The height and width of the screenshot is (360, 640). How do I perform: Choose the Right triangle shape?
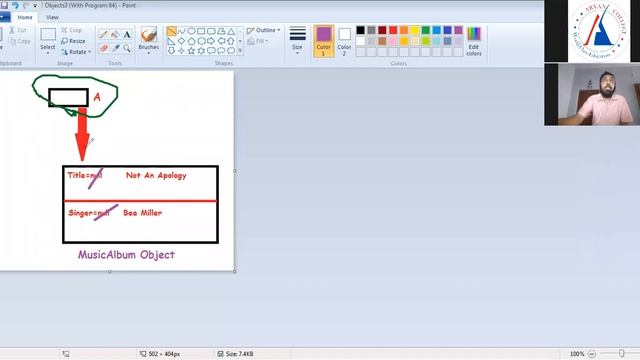tap(171, 41)
